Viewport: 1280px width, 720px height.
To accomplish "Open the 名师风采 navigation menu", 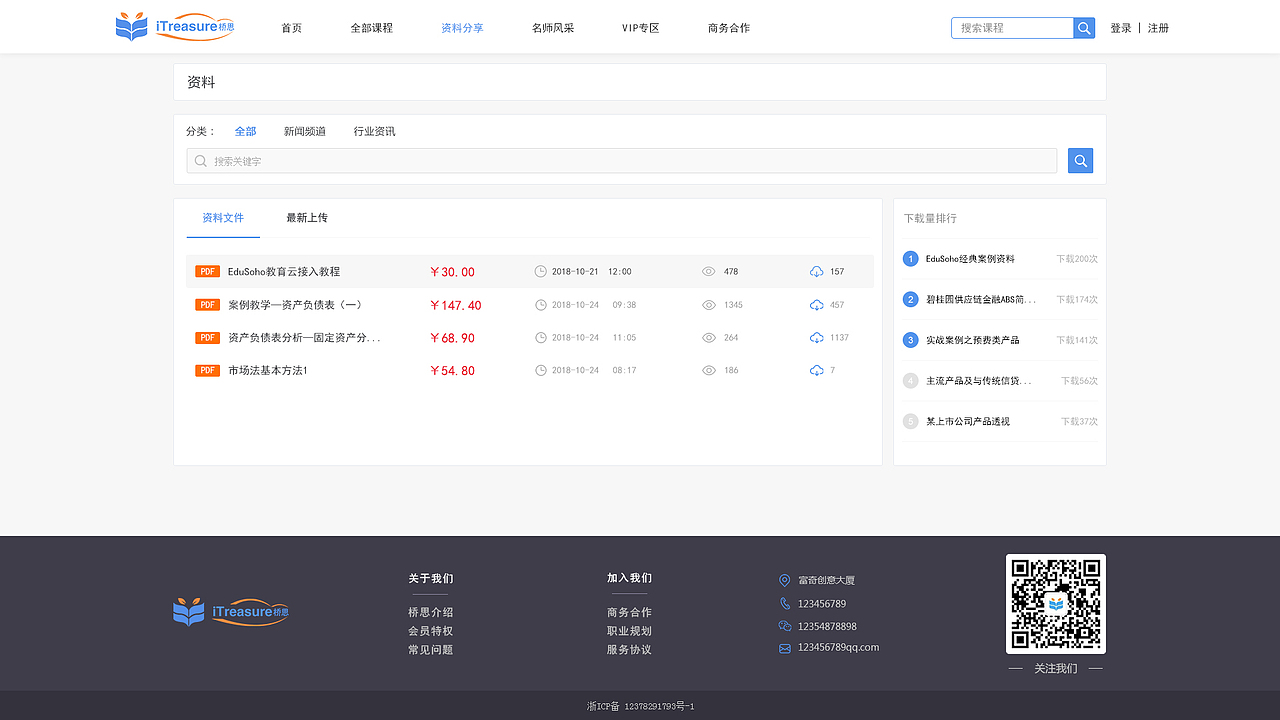I will coord(553,28).
